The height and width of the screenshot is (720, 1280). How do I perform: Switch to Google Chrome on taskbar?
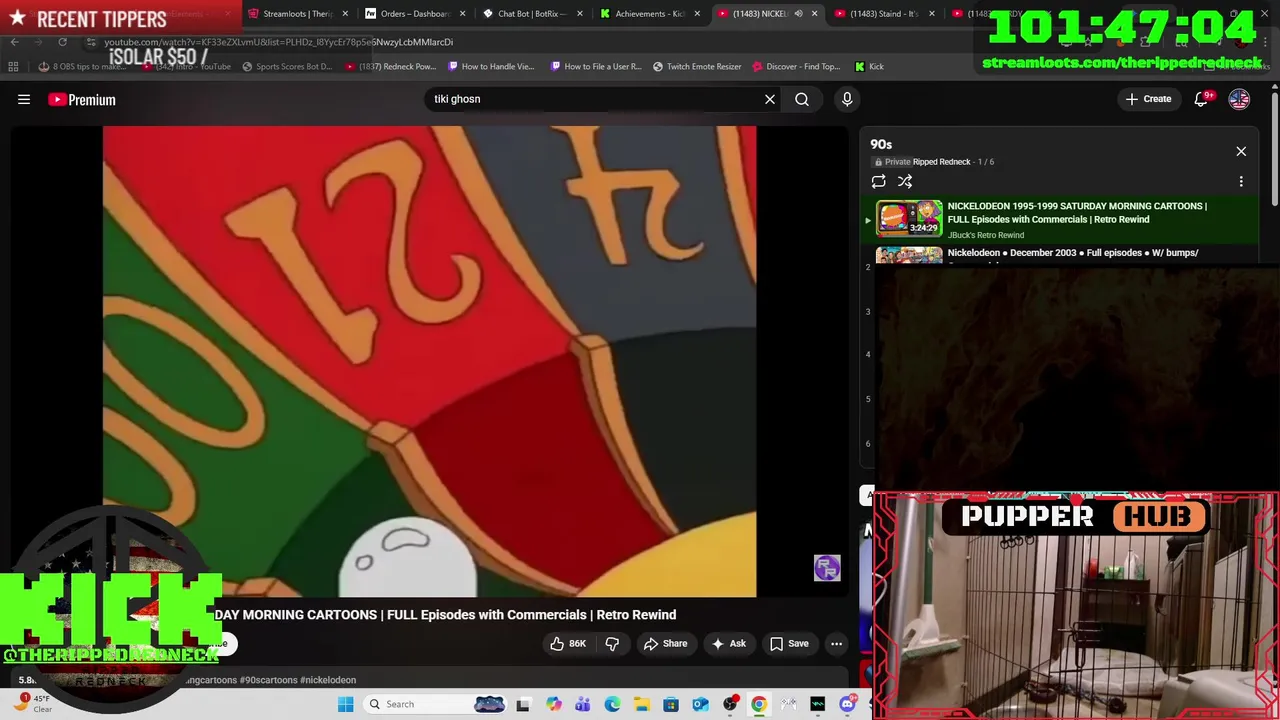[x=759, y=705]
